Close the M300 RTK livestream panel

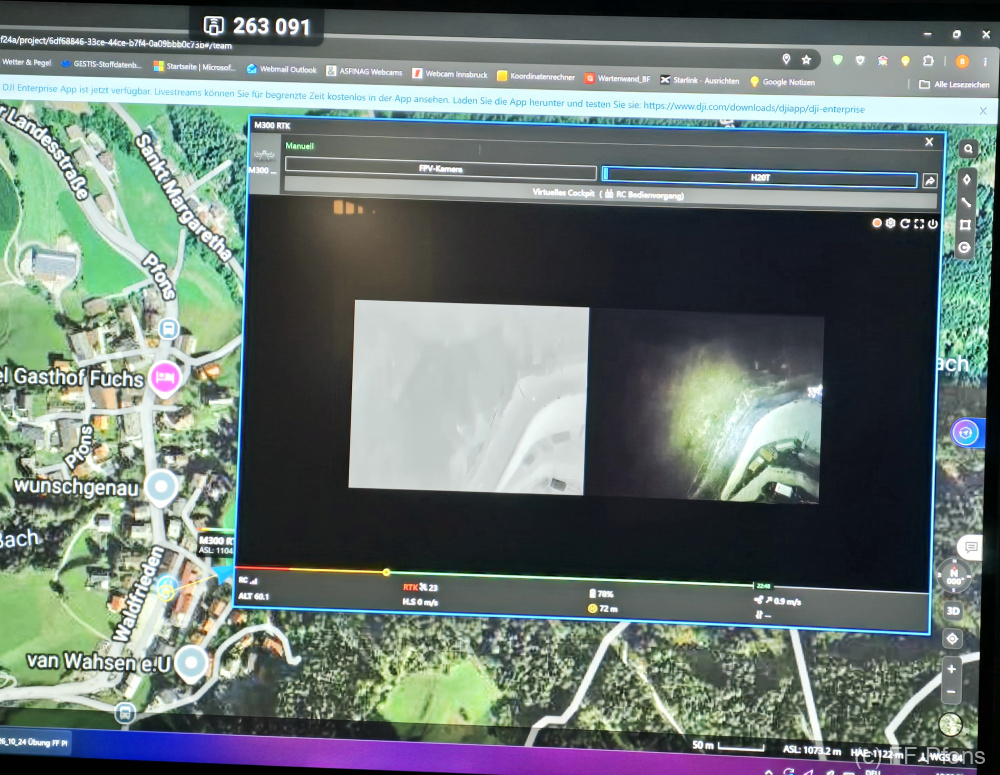[929, 142]
